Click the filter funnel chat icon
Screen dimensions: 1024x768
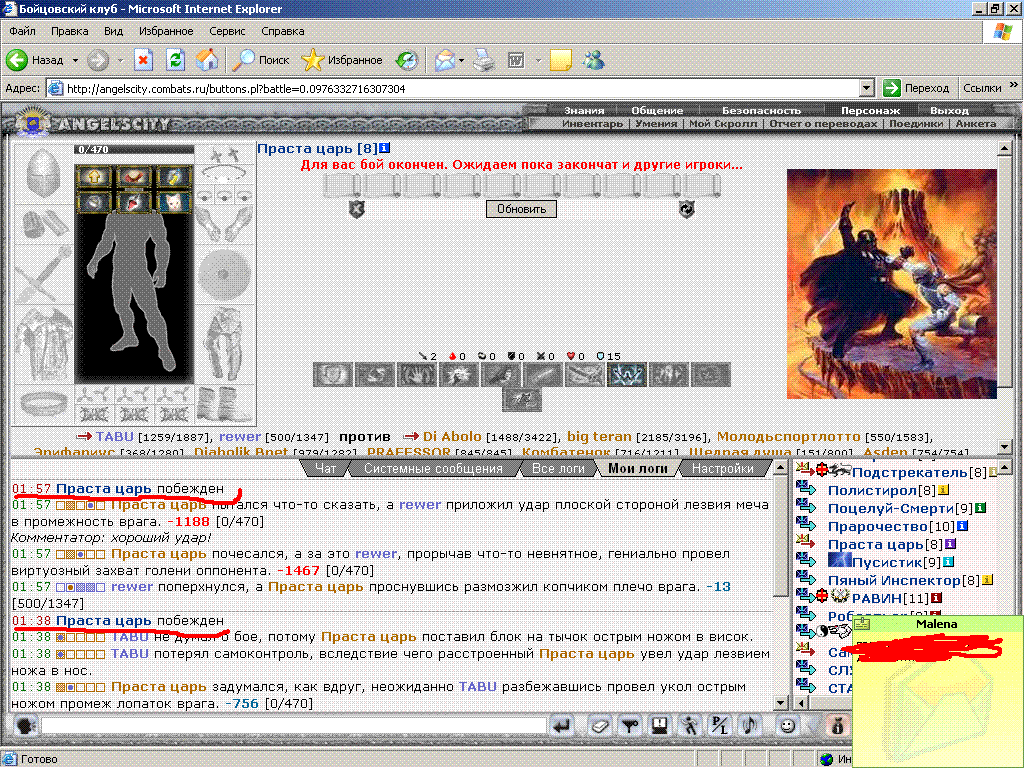630,726
